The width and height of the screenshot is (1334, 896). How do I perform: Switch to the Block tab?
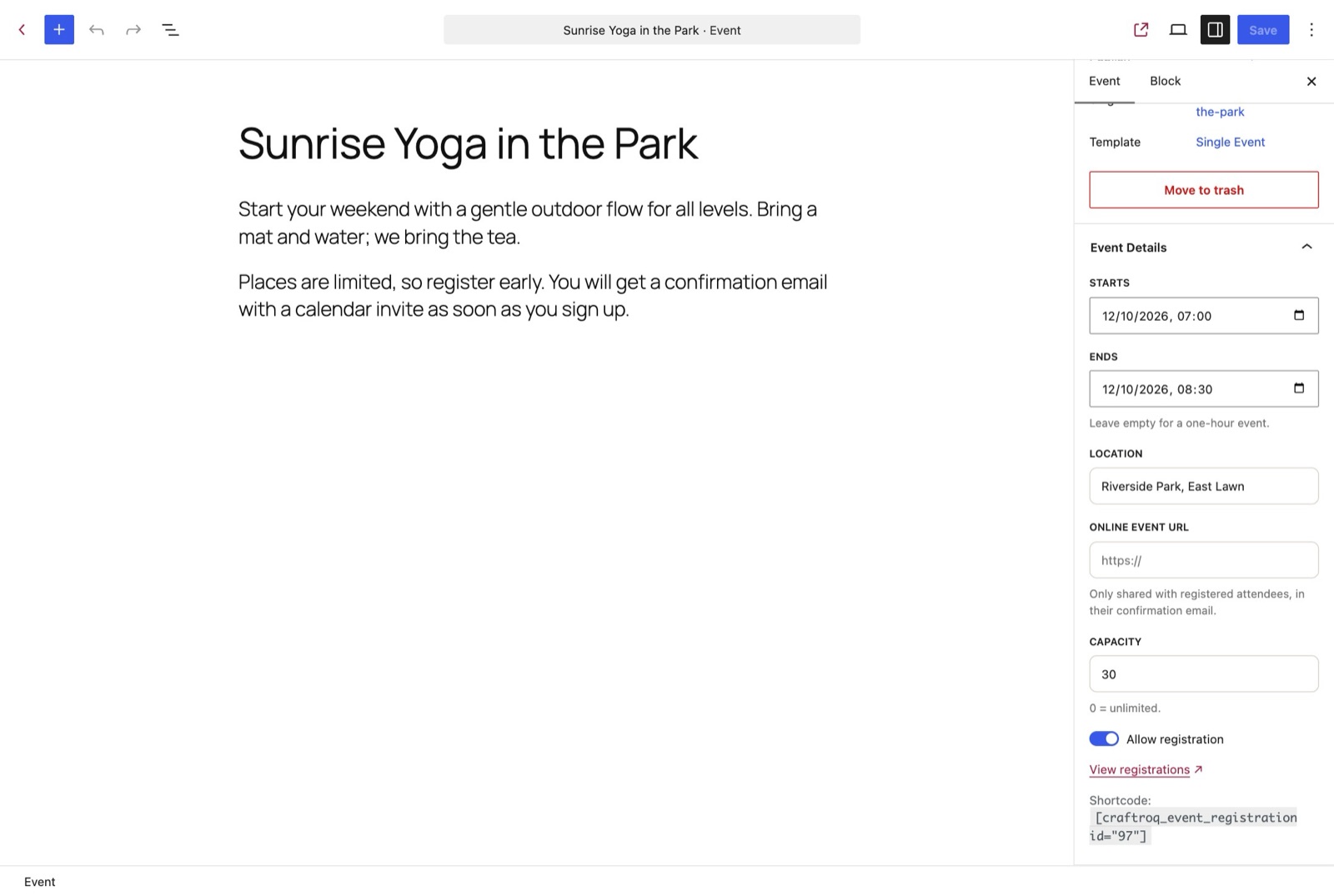pos(1165,81)
